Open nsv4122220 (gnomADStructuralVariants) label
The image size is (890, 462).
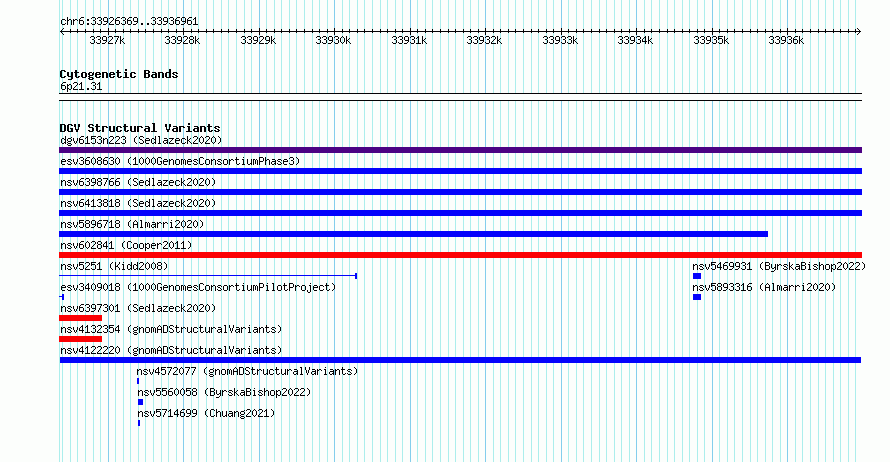[171, 350]
